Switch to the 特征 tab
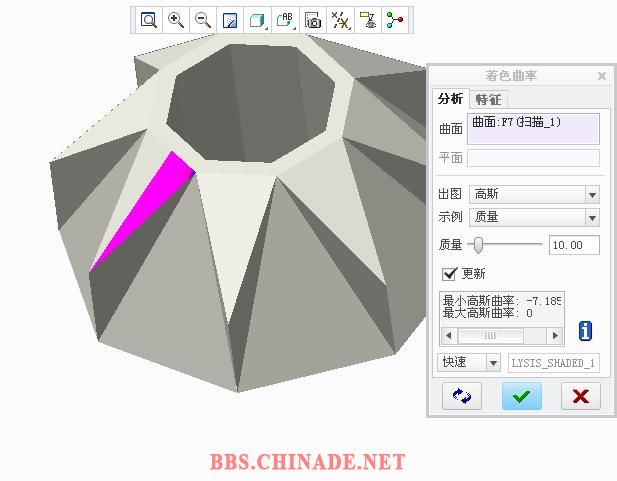Image resolution: width=617 pixels, height=481 pixels. 488,99
